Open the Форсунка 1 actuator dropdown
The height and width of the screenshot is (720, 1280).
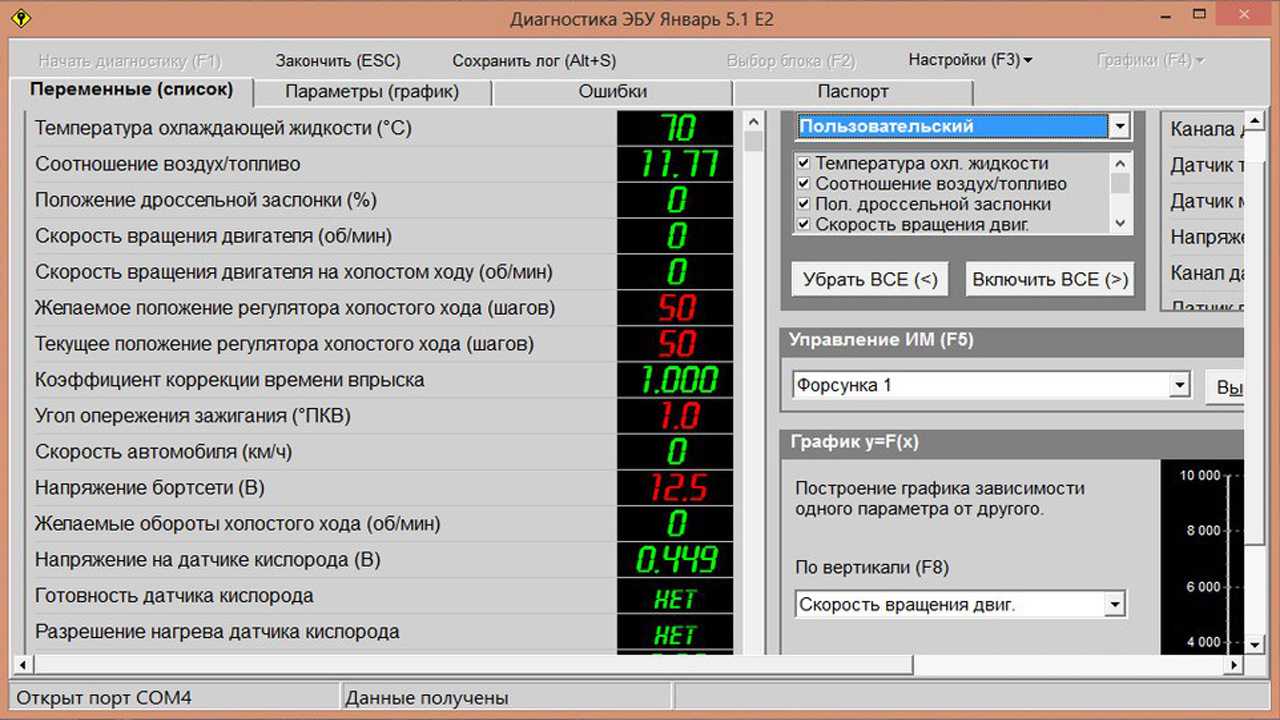point(1180,385)
